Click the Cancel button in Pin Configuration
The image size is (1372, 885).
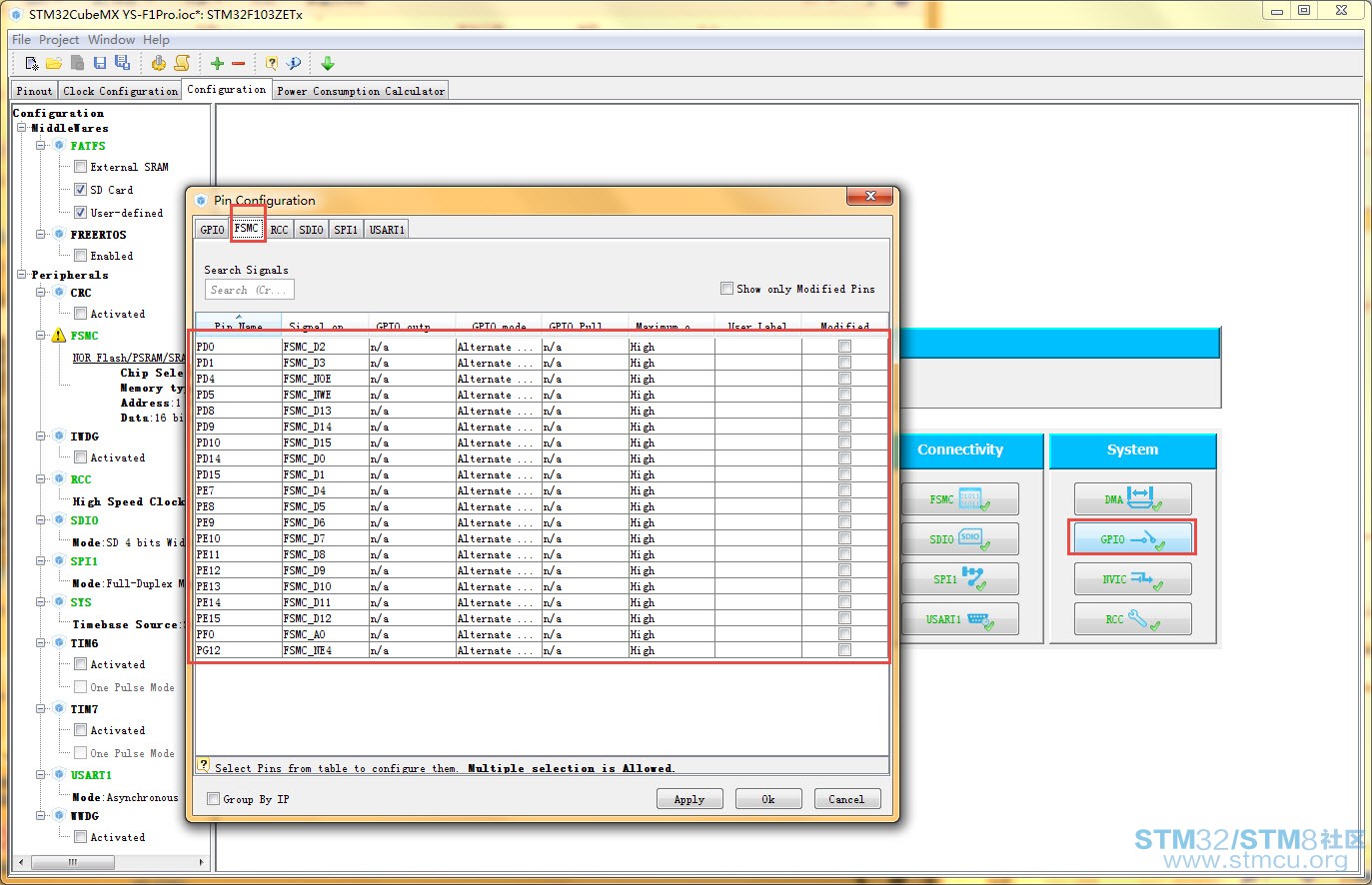846,799
